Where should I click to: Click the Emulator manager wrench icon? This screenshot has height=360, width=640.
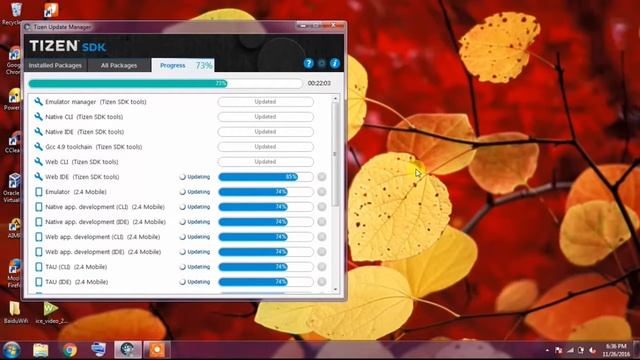(x=38, y=102)
